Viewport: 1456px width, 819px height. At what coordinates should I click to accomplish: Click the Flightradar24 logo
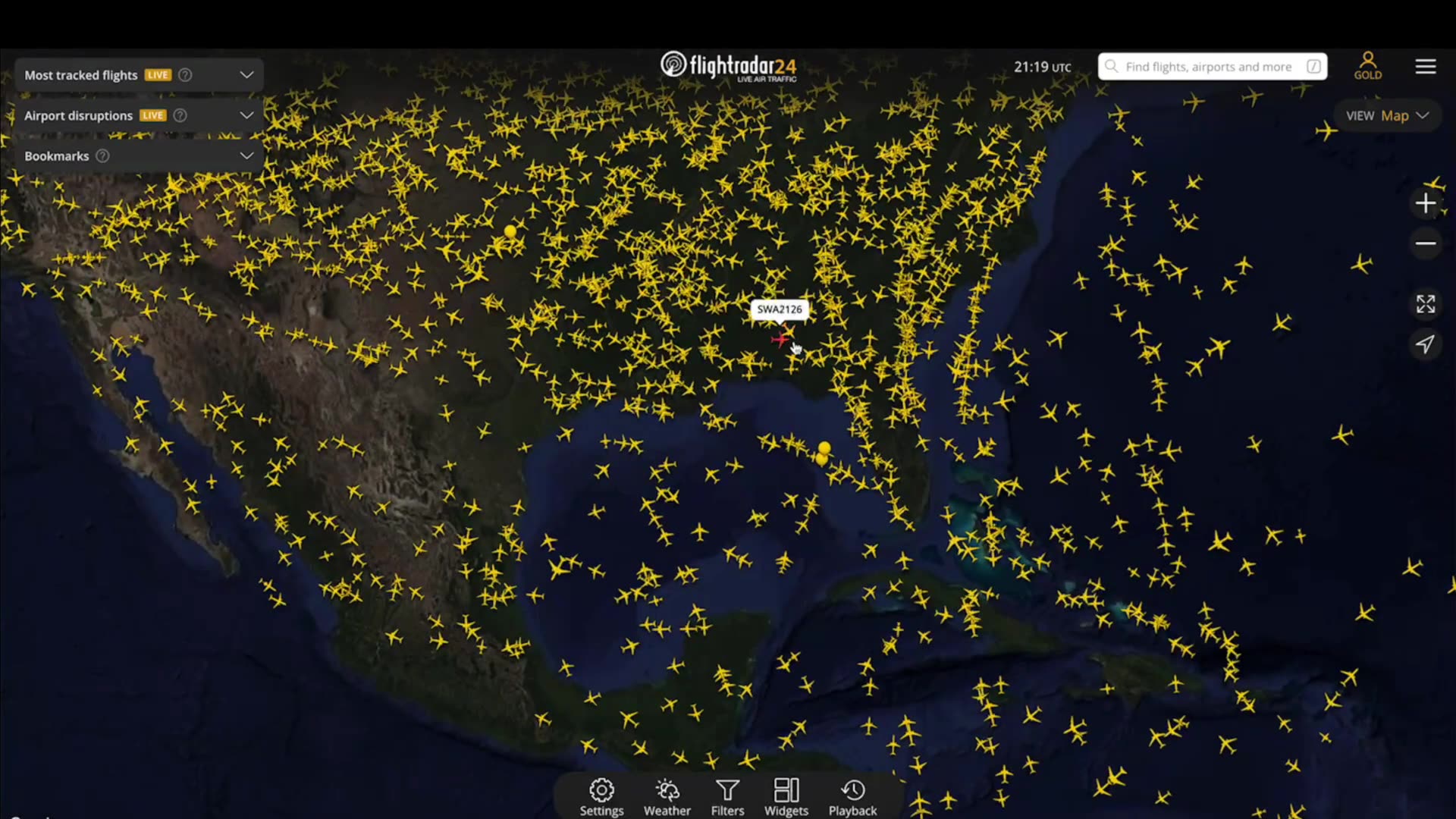click(x=728, y=65)
